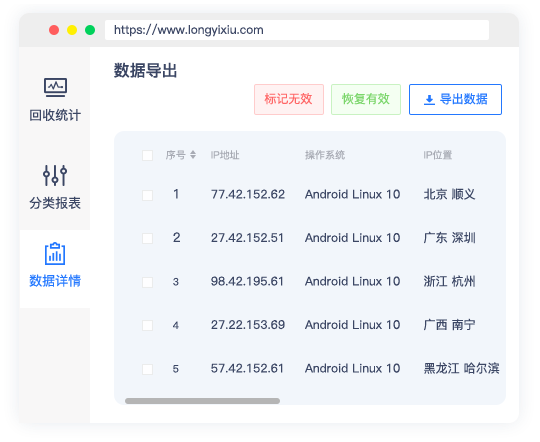The image size is (540, 442).
Task: Click location 浙江 杭州
Action: point(449,281)
